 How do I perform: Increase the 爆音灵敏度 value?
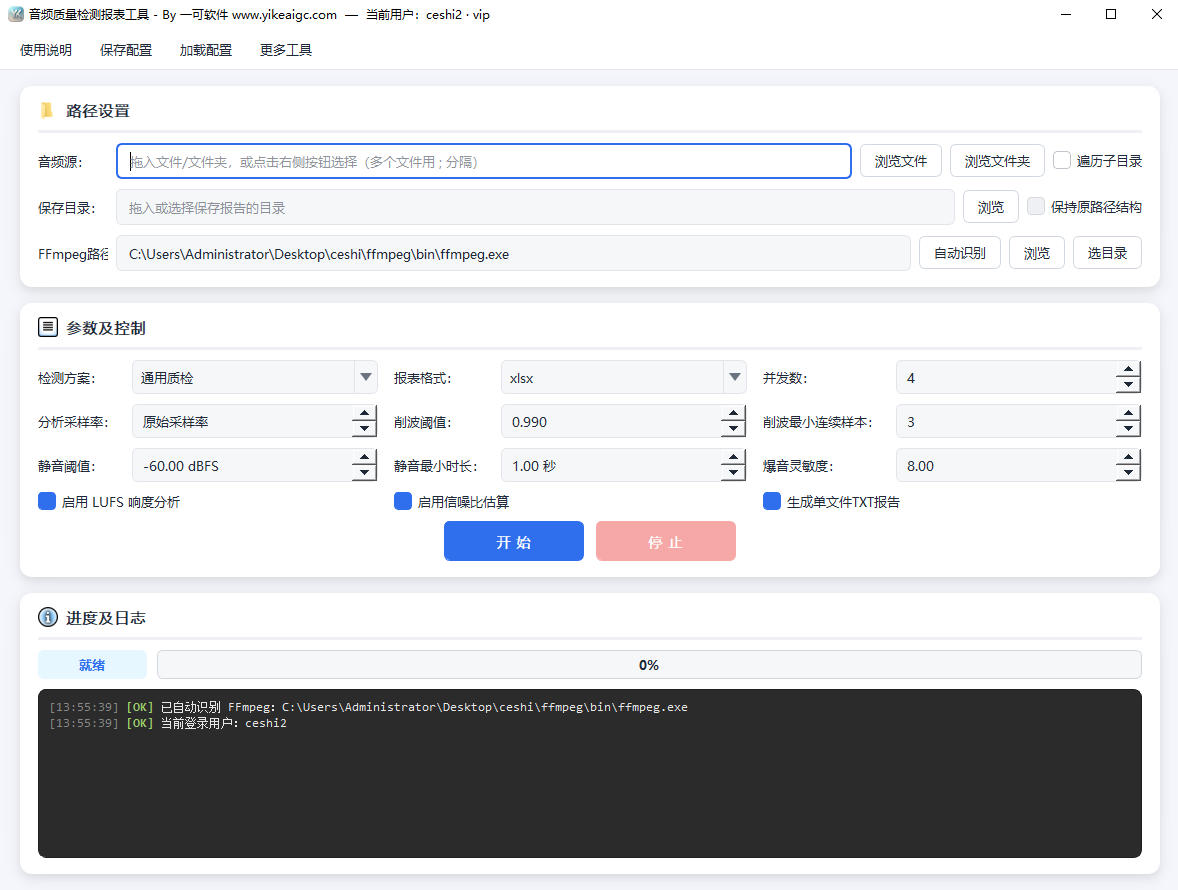tap(1128, 458)
